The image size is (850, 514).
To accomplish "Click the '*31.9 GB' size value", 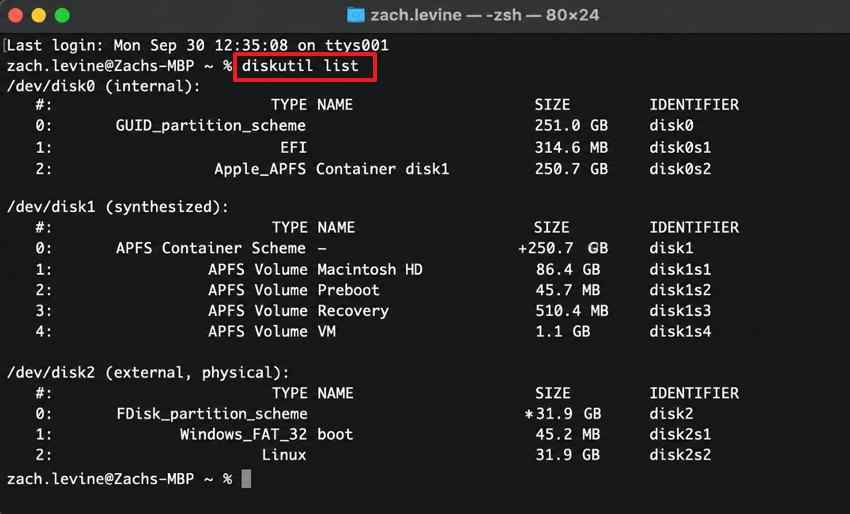I will click(563, 414).
